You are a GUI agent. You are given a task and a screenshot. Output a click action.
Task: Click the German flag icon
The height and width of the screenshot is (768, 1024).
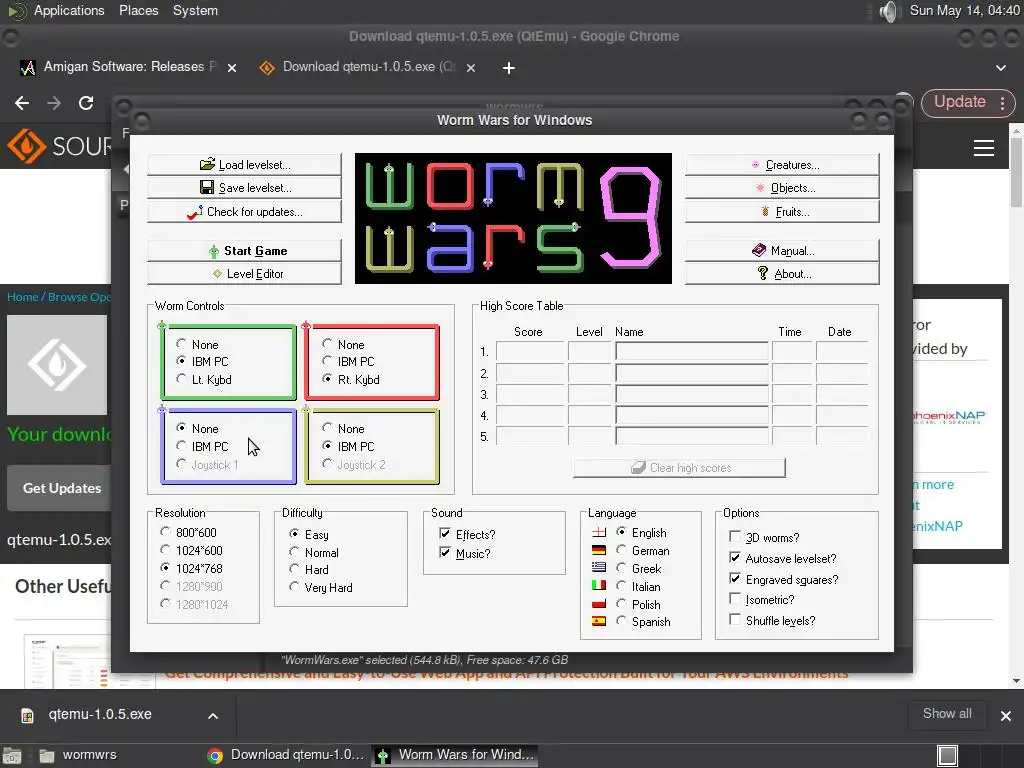[x=599, y=550]
